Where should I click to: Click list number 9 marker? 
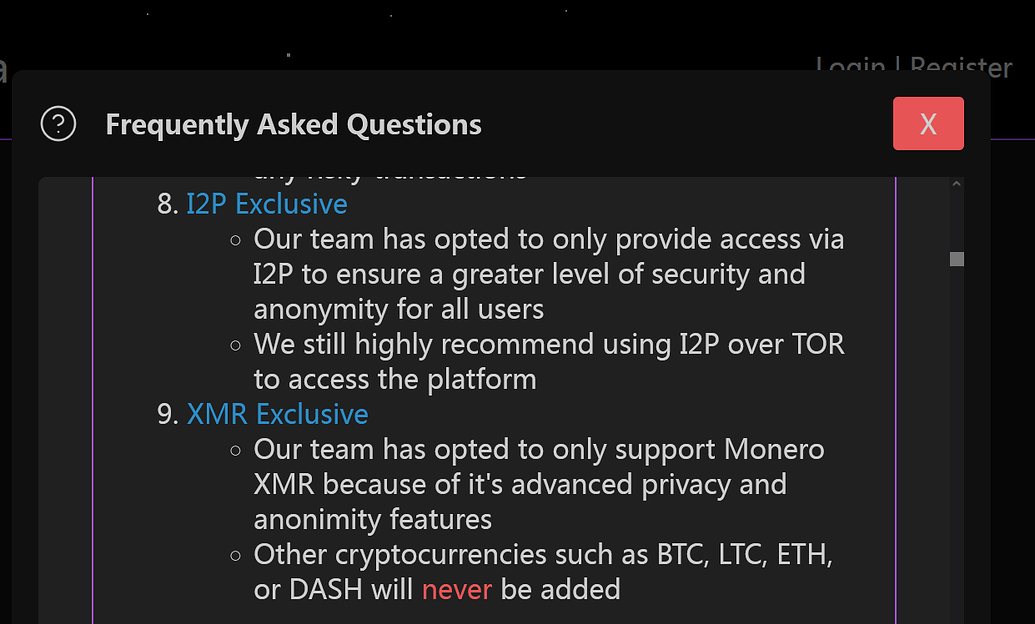pos(167,414)
